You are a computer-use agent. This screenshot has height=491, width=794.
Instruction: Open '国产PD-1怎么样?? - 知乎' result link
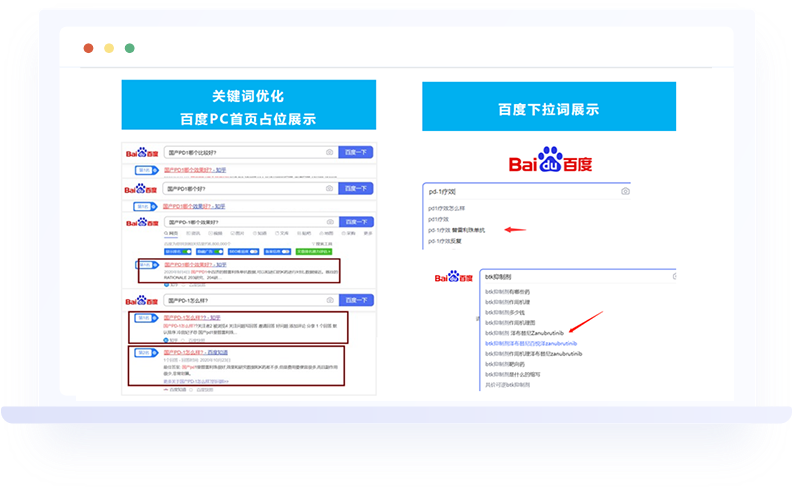tap(192, 318)
